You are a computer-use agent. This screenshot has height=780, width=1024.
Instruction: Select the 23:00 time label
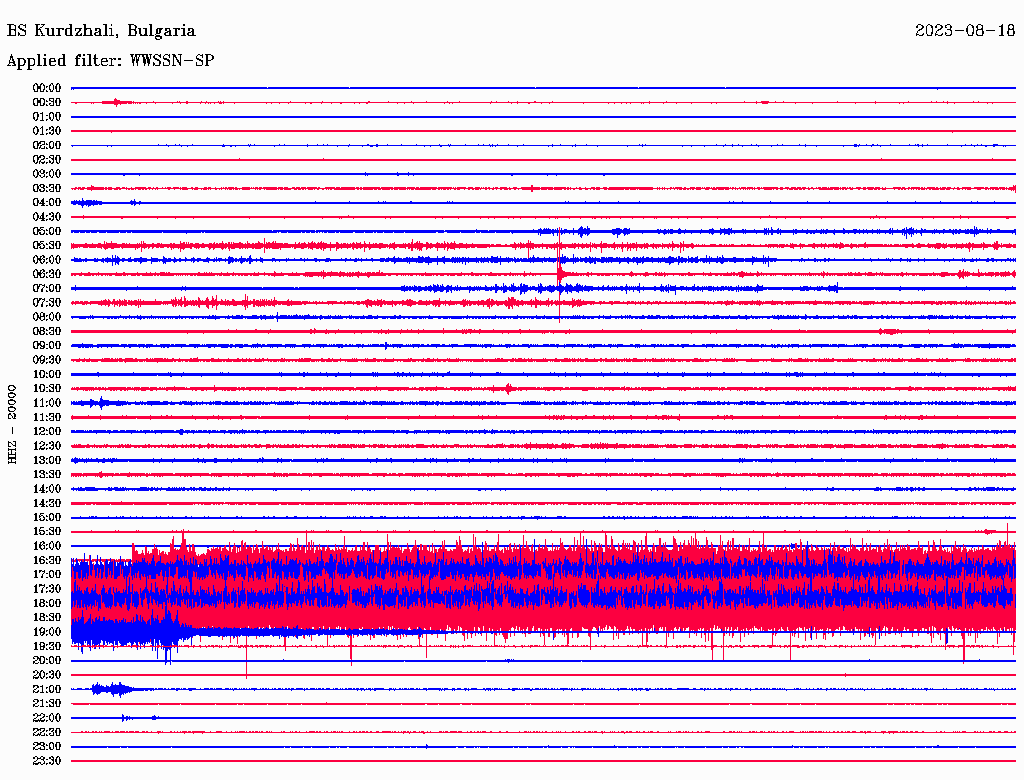coord(47,747)
